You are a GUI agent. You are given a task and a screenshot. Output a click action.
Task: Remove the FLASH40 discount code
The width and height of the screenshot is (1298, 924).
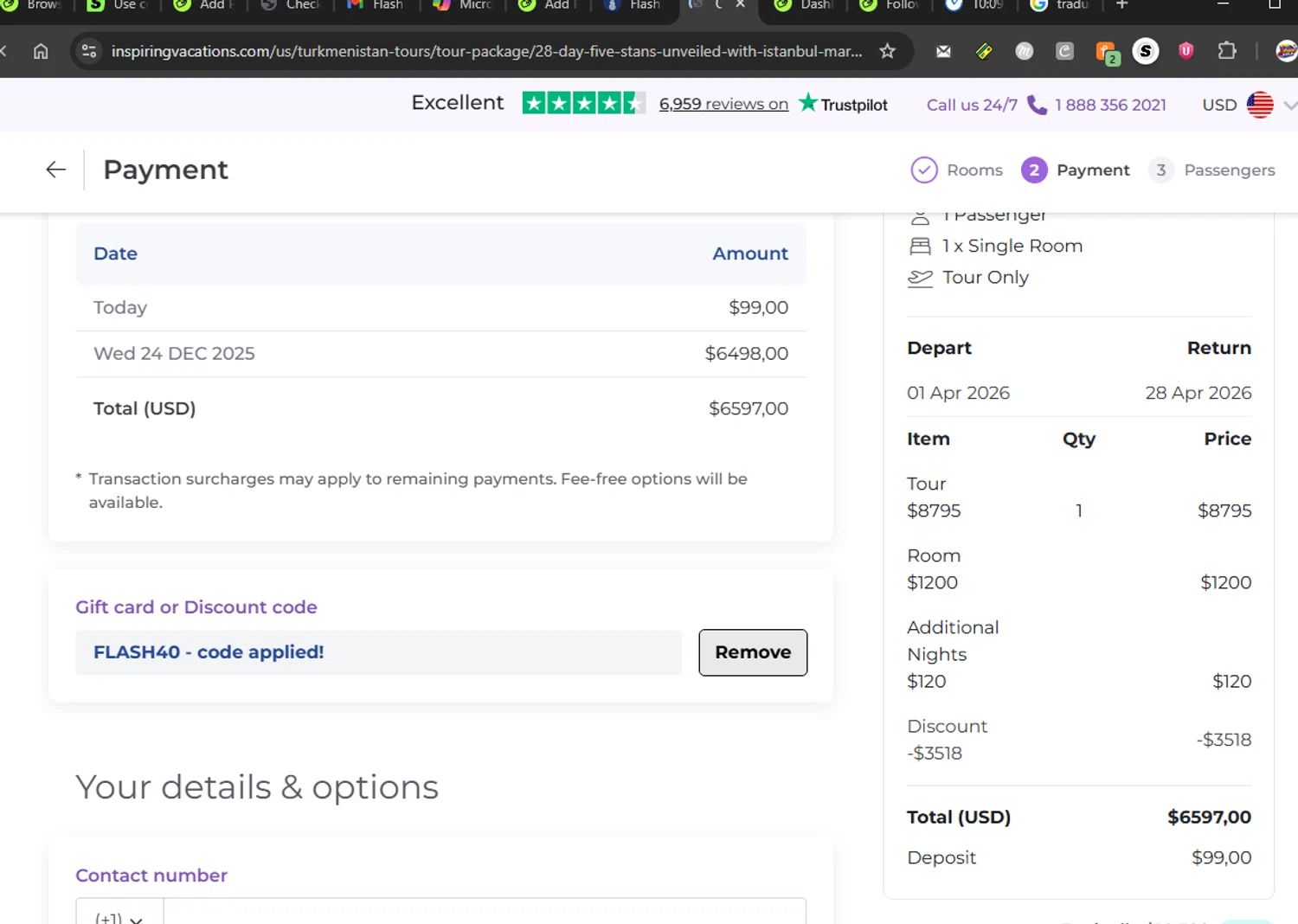[753, 652]
